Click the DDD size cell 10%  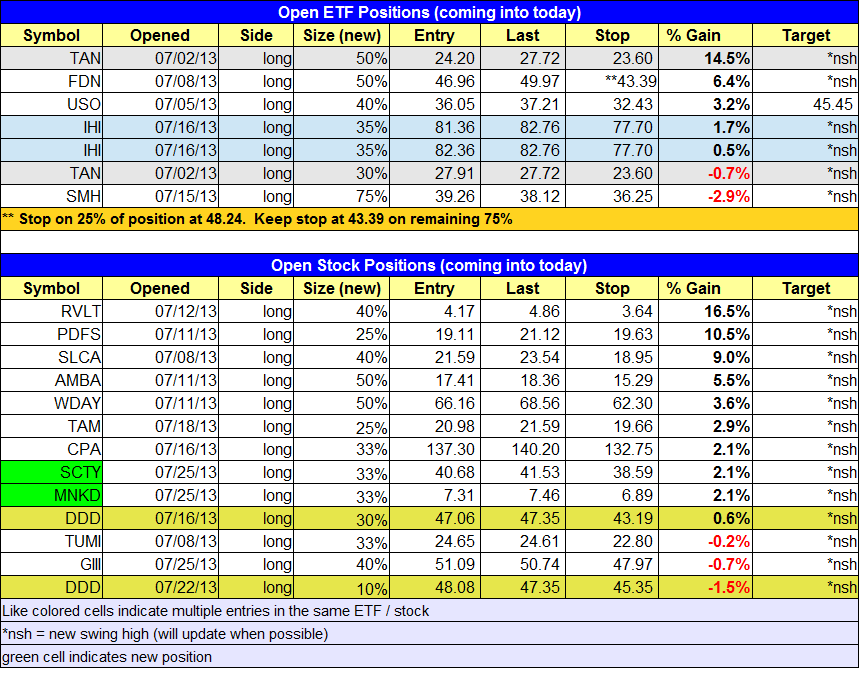pos(342,587)
